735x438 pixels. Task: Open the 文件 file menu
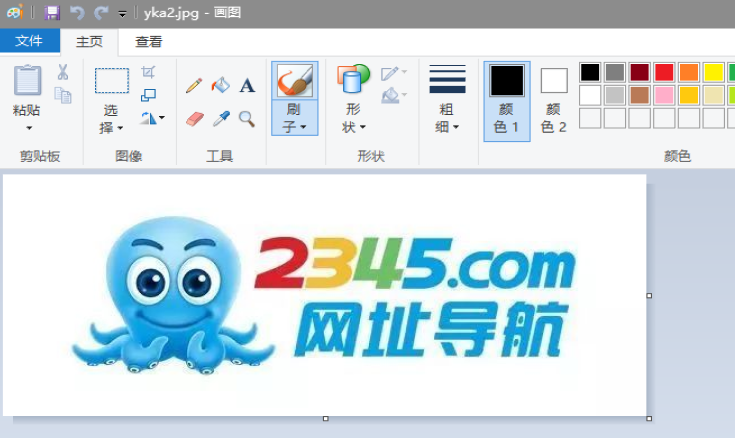tap(29, 42)
